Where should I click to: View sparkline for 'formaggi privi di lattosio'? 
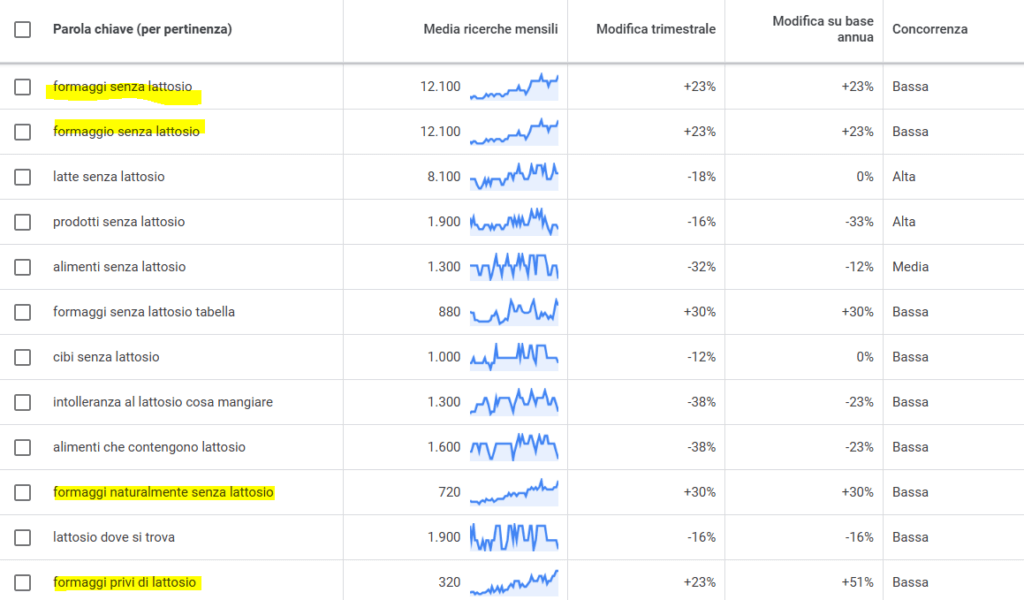point(514,582)
